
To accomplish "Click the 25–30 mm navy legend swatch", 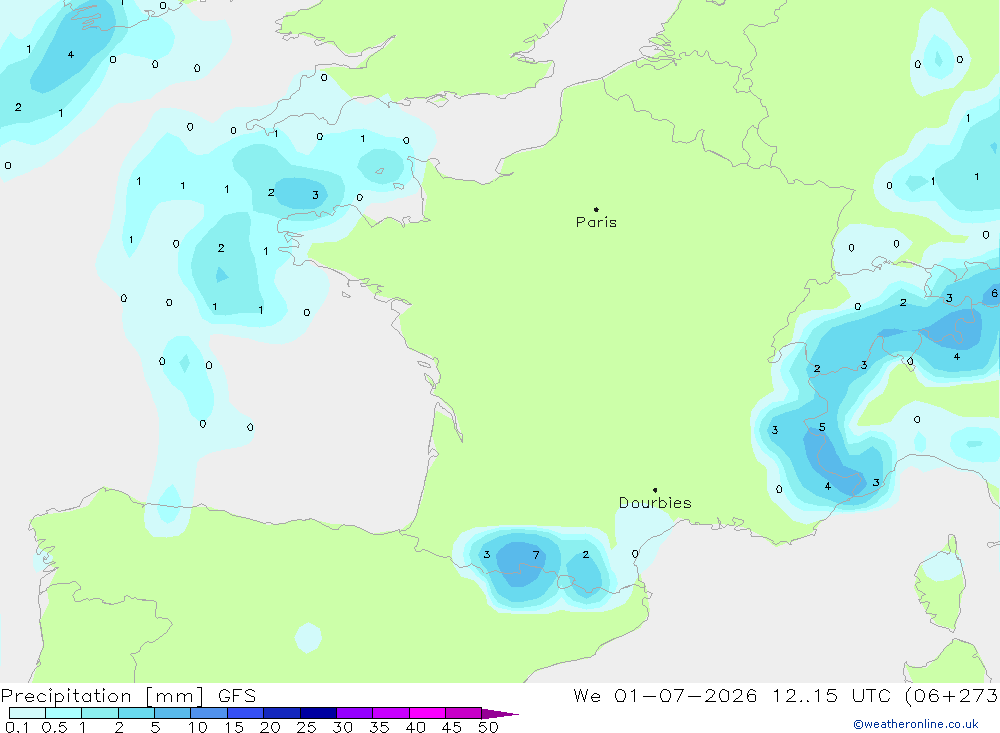I will (318, 713).
